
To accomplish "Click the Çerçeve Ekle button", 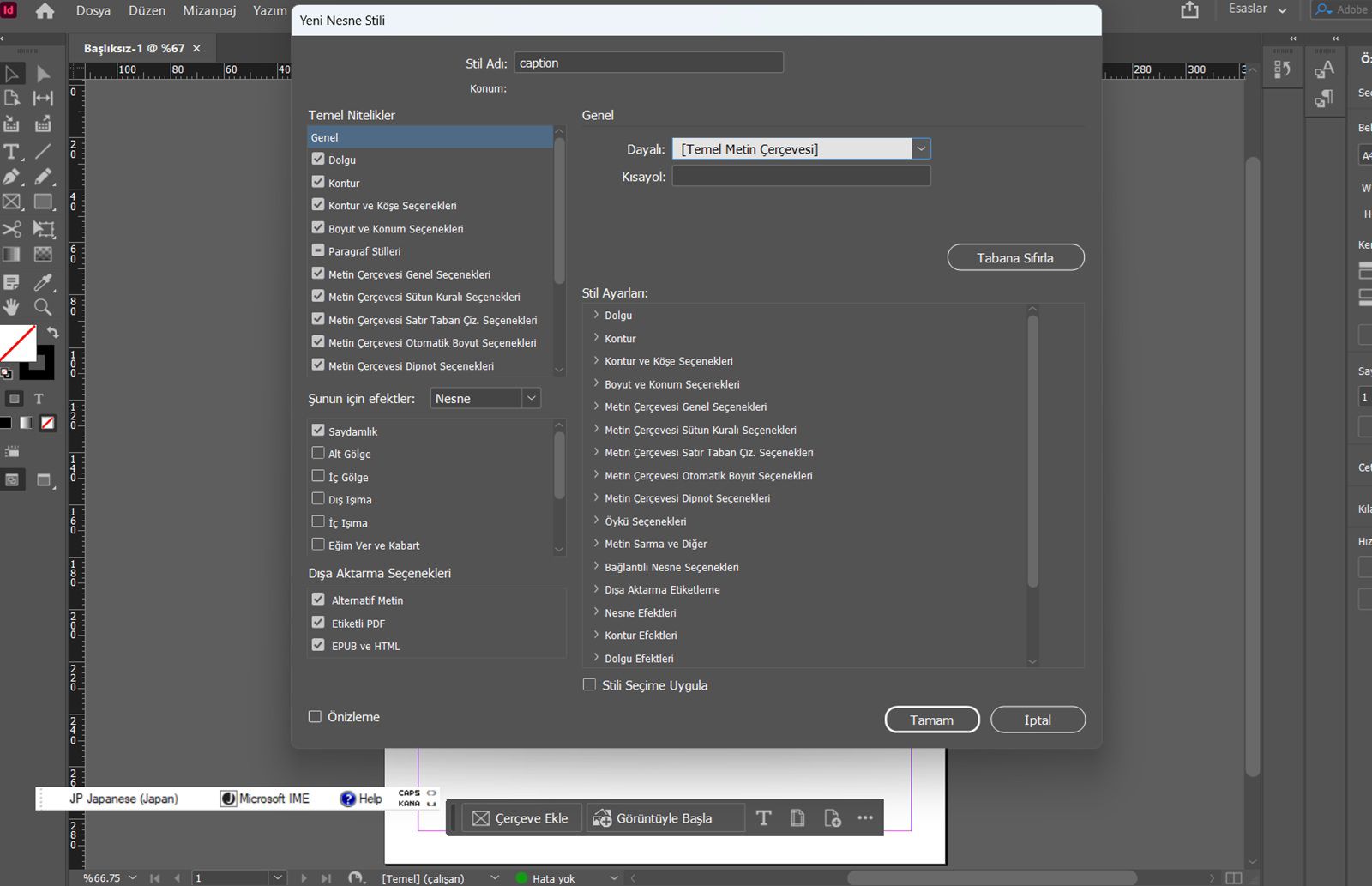I will pos(521,818).
